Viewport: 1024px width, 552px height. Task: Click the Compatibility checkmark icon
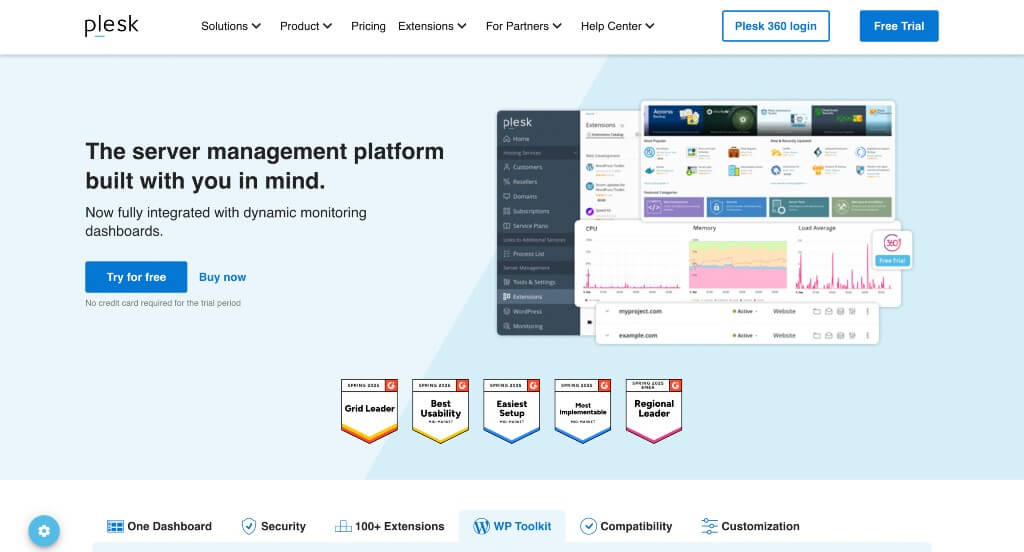[588, 527]
